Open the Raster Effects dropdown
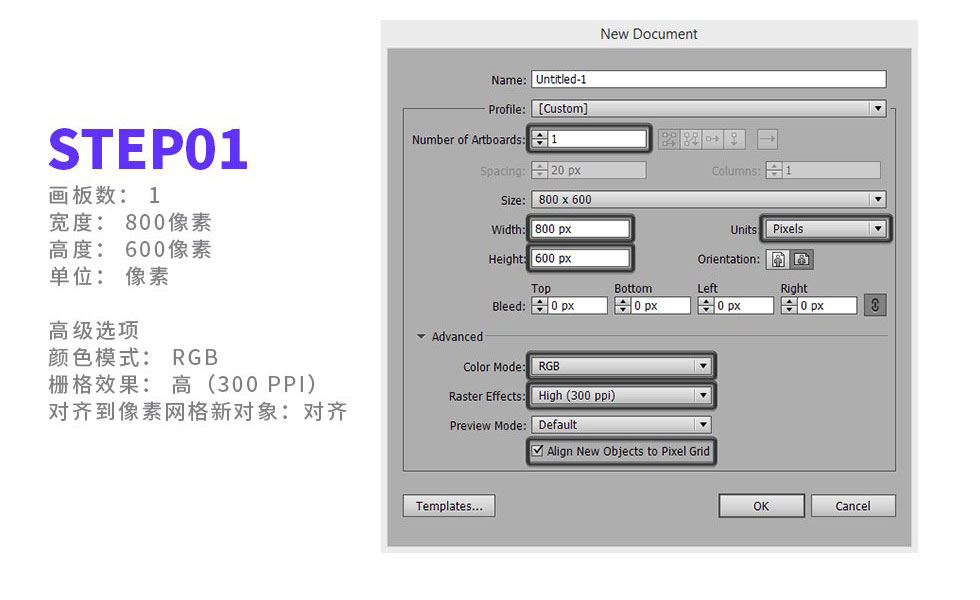The width and height of the screenshot is (980, 600). 621,396
